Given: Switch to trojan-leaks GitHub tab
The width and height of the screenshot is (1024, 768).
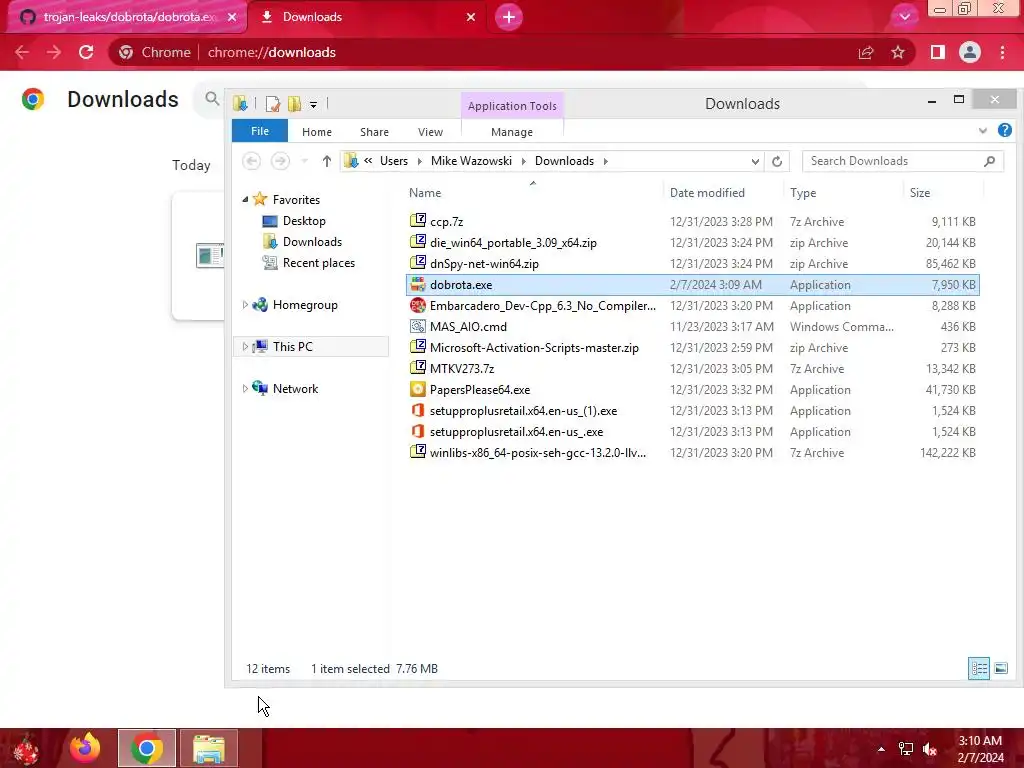Looking at the screenshot, I should tap(127, 17).
